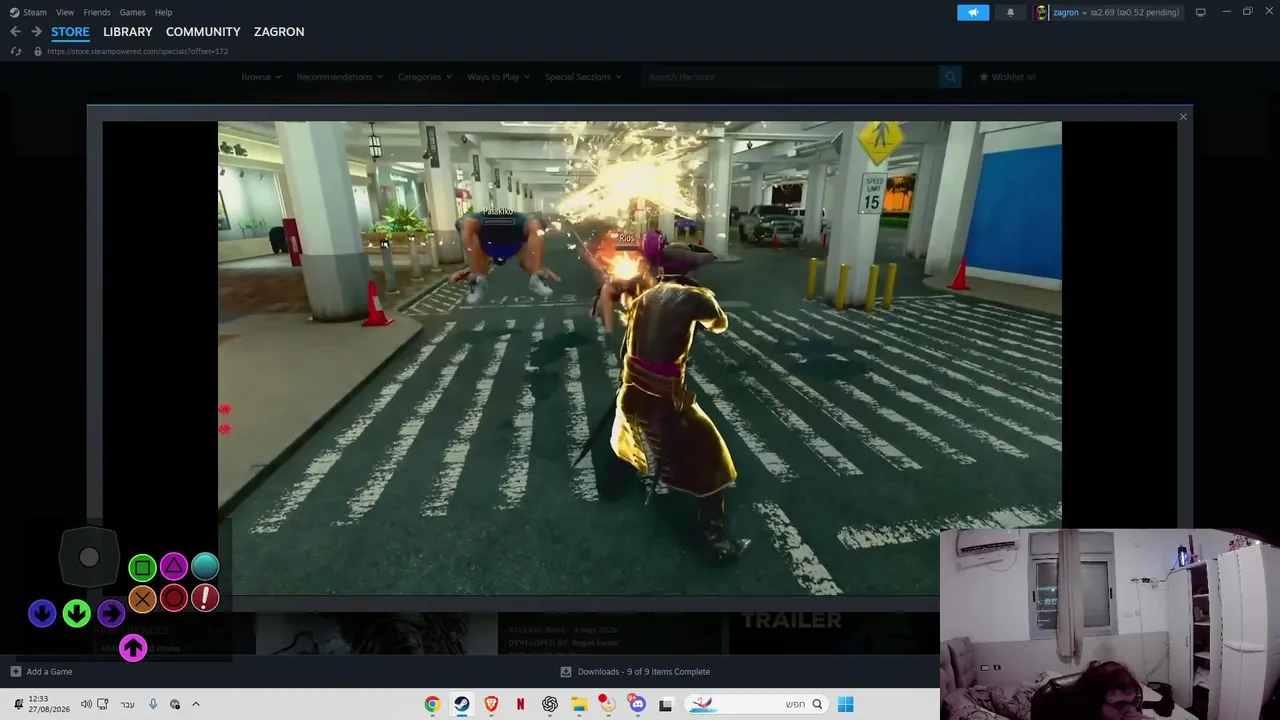
Task: Expand the Categories dropdown
Action: click(425, 77)
